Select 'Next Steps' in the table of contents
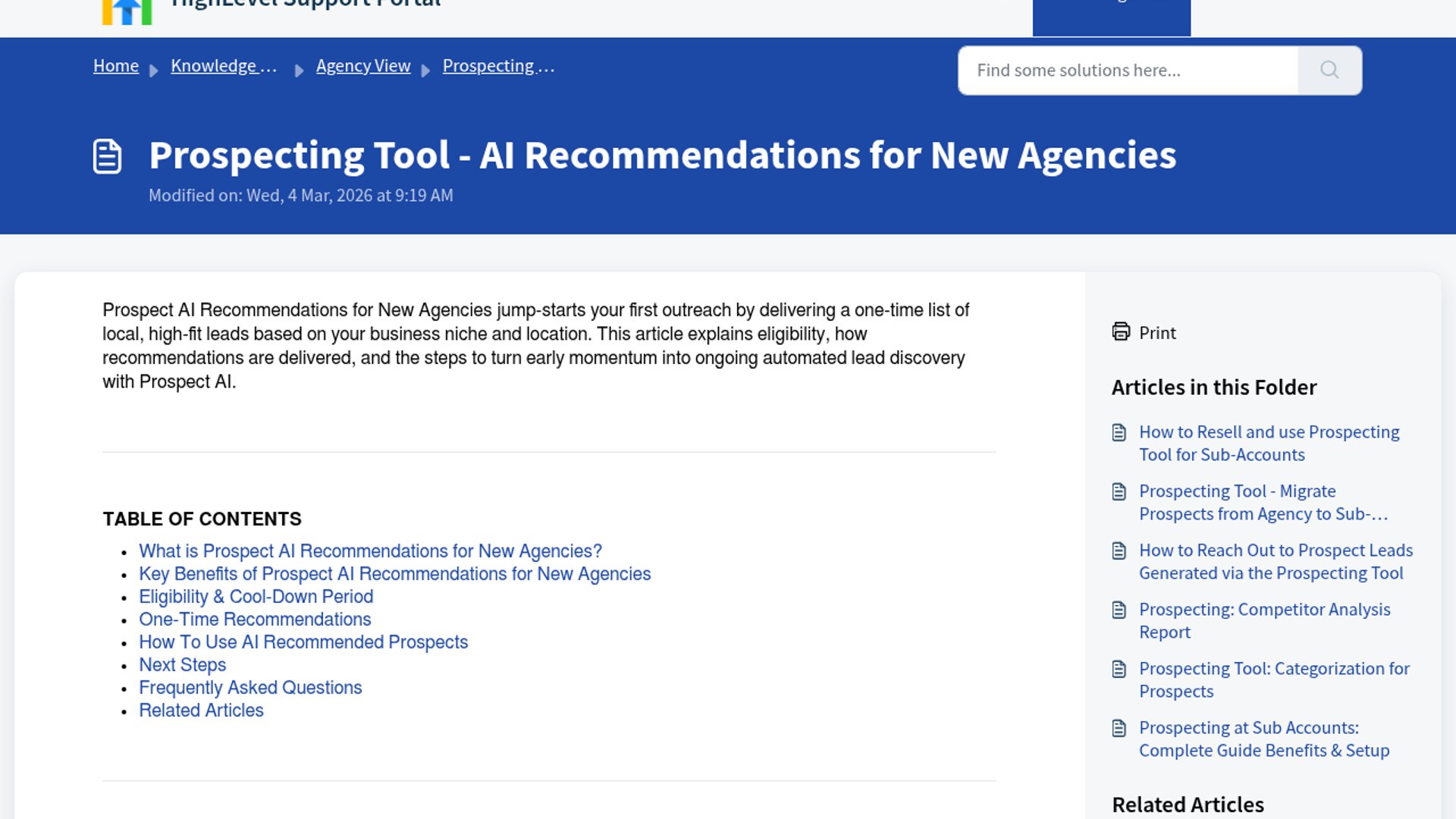The image size is (1456, 819). [x=182, y=665]
